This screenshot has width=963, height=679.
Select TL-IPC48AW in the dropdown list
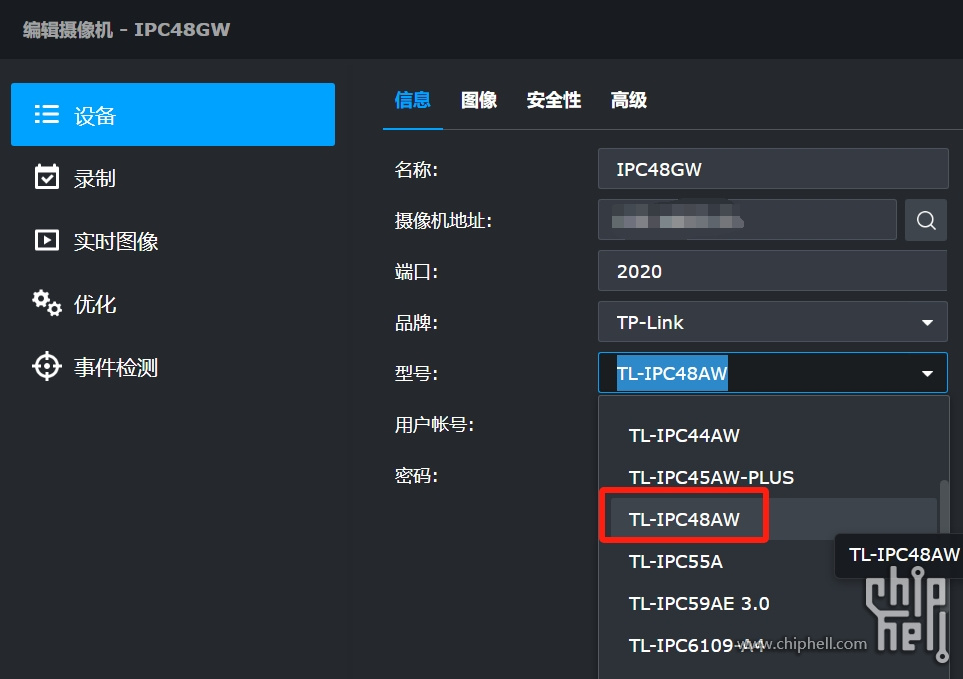[773, 519]
